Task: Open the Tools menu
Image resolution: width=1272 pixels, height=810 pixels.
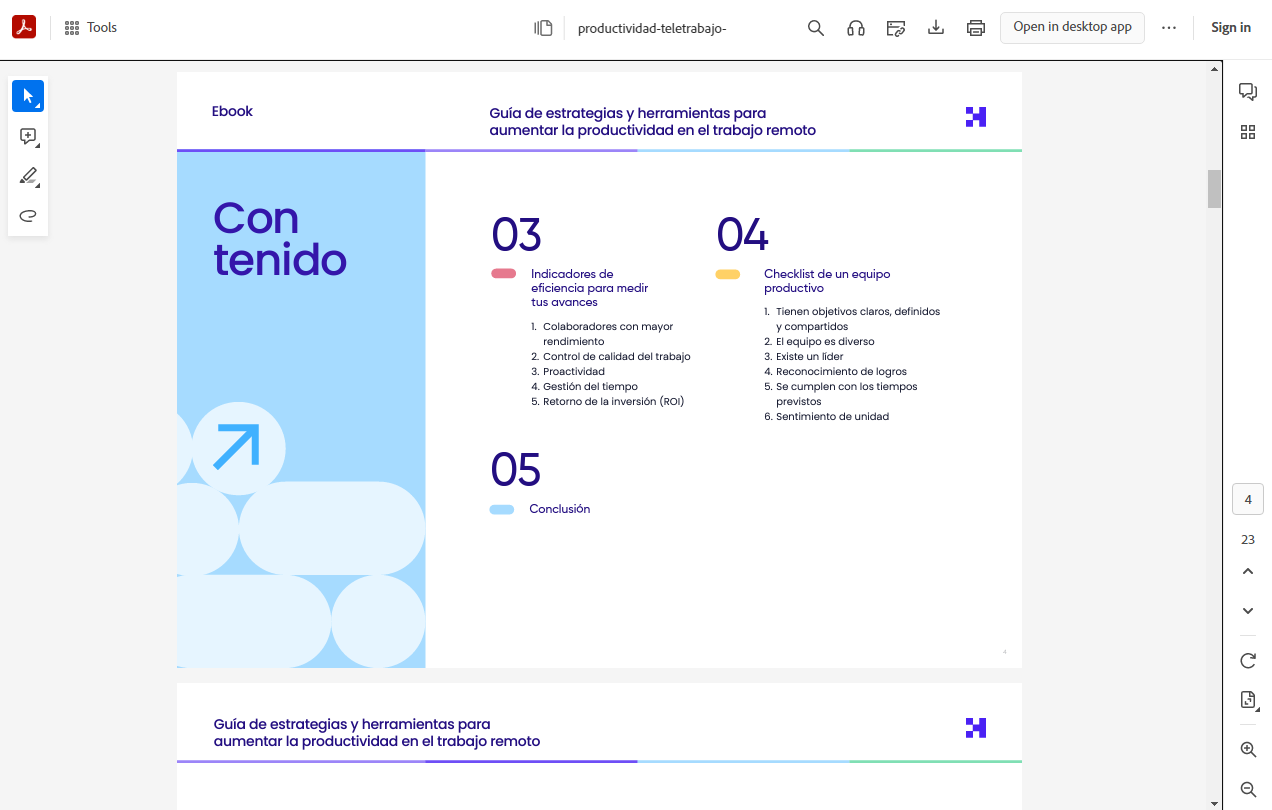Action: click(x=89, y=27)
